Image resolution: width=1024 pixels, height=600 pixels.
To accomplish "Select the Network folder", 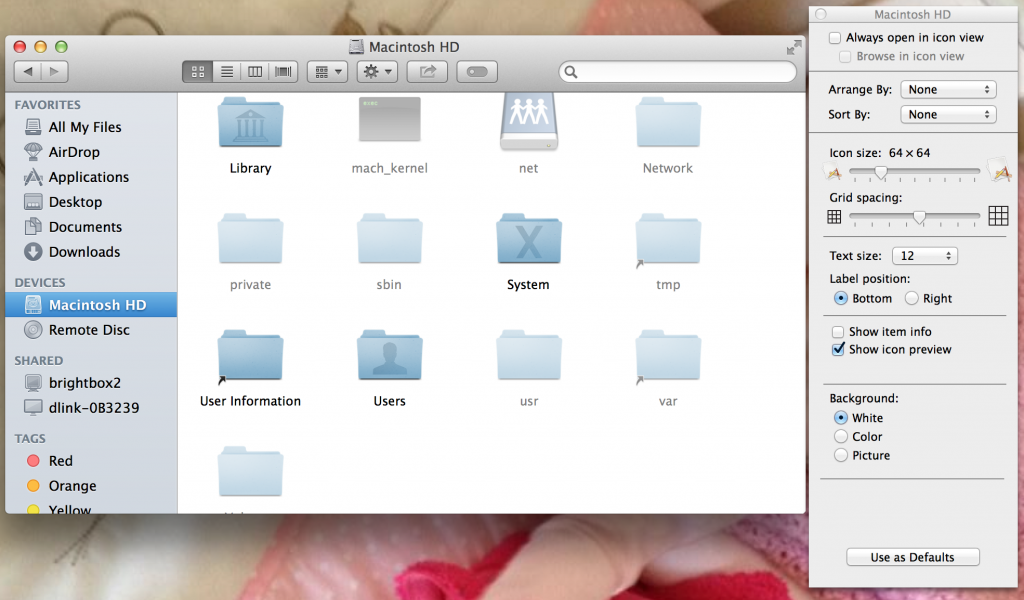I will 667,123.
